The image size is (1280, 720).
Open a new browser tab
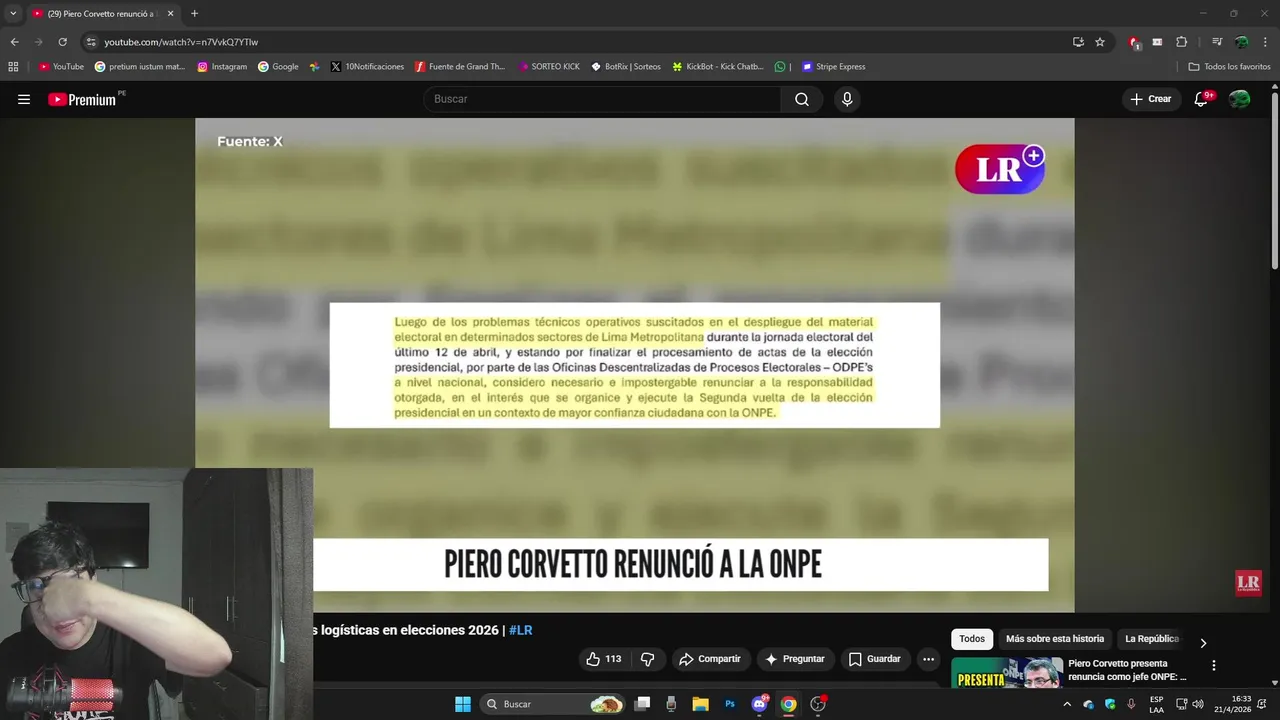[x=194, y=13]
